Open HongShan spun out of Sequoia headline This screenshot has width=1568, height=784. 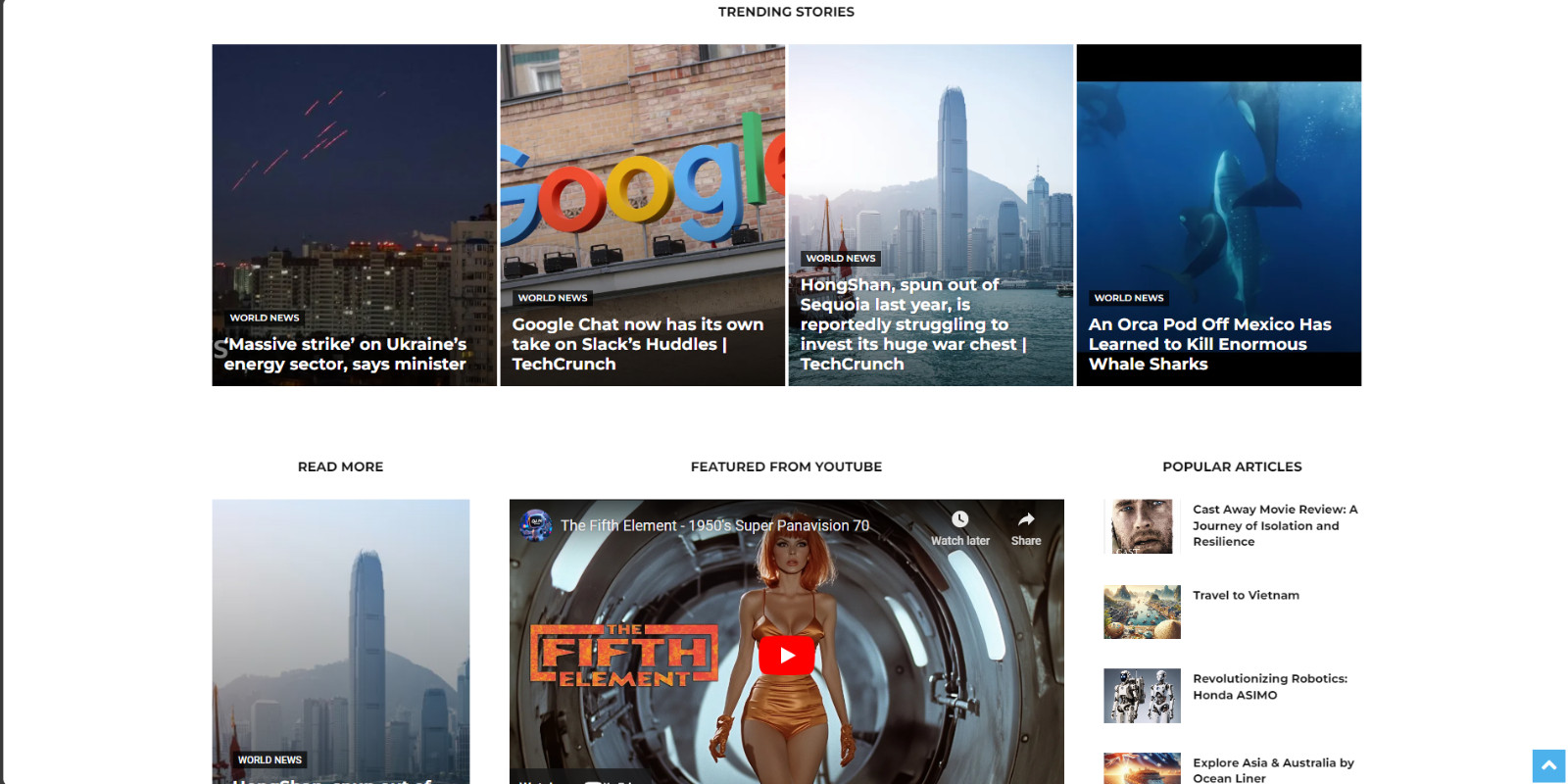tap(913, 324)
